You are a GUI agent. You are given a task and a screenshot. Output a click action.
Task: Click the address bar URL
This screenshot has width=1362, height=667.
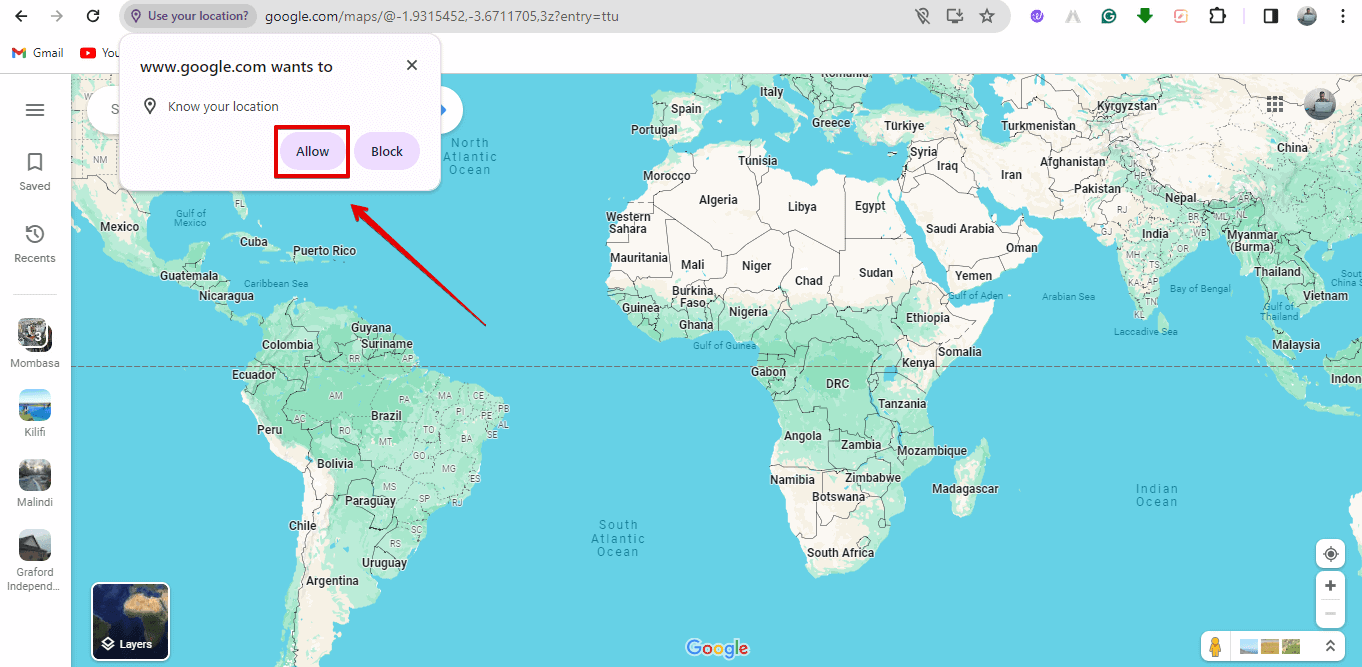point(440,16)
